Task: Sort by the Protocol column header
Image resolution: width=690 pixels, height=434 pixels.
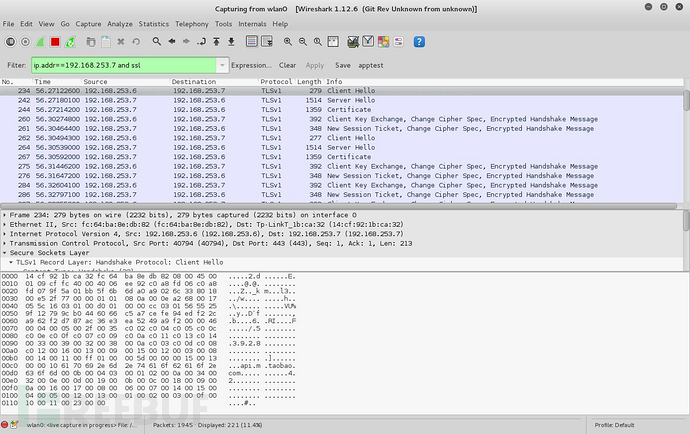Action: click(x=276, y=82)
